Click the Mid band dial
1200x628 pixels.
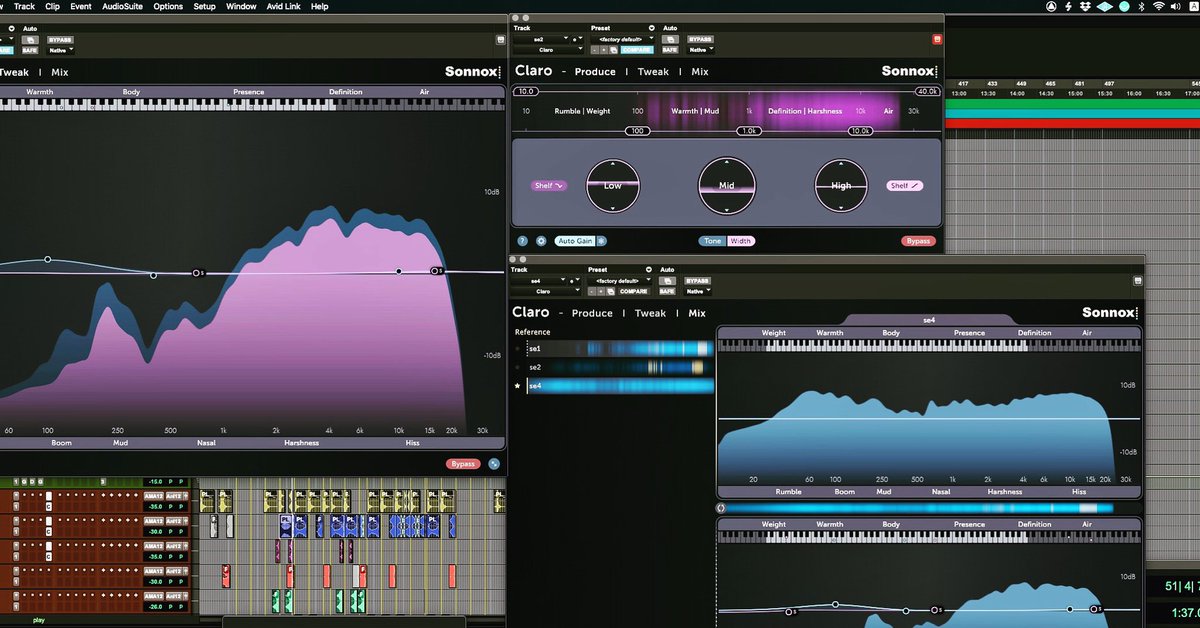coord(727,185)
